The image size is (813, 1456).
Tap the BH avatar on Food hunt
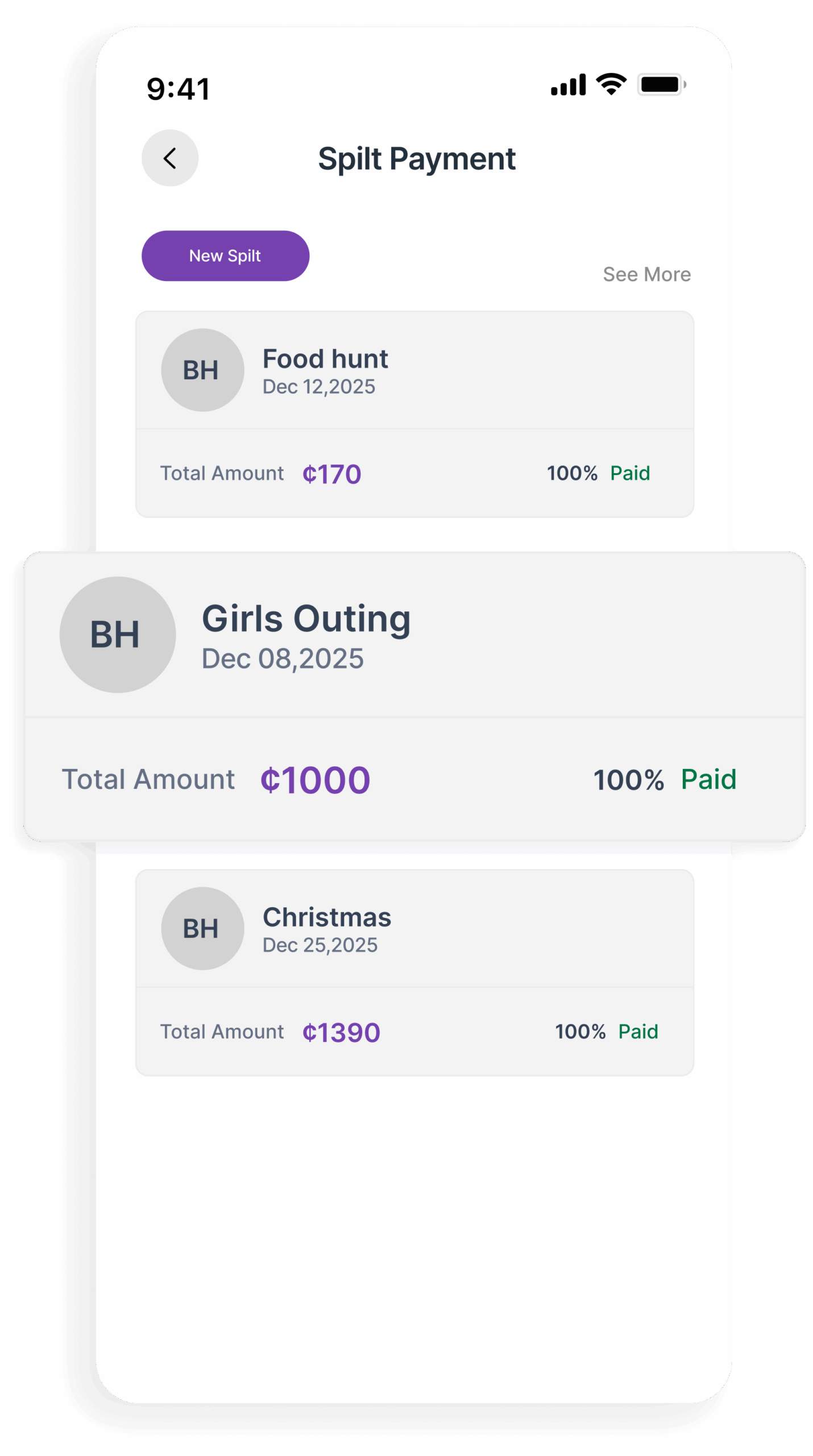click(x=202, y=370)
